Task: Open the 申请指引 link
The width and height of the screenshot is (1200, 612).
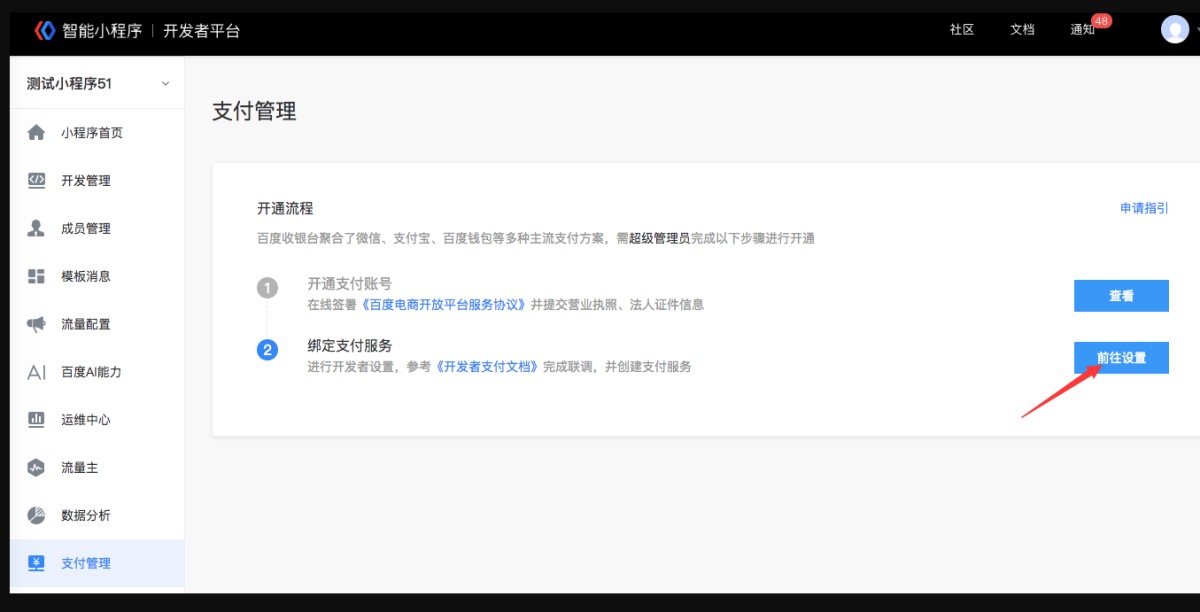Action: [1144, 208]
